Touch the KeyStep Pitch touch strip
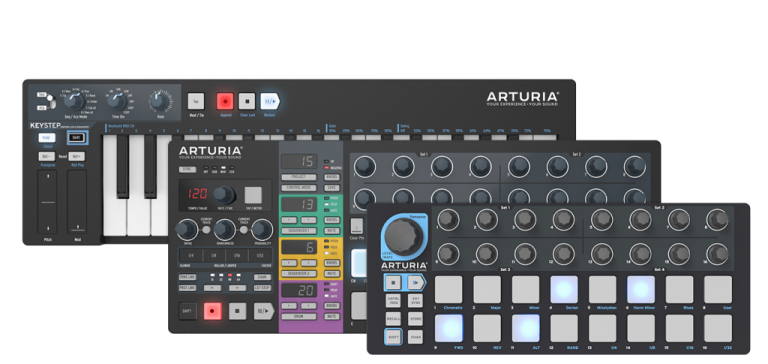Image resolution: width=768 pixels, height=364 pixels. [47, 202]
